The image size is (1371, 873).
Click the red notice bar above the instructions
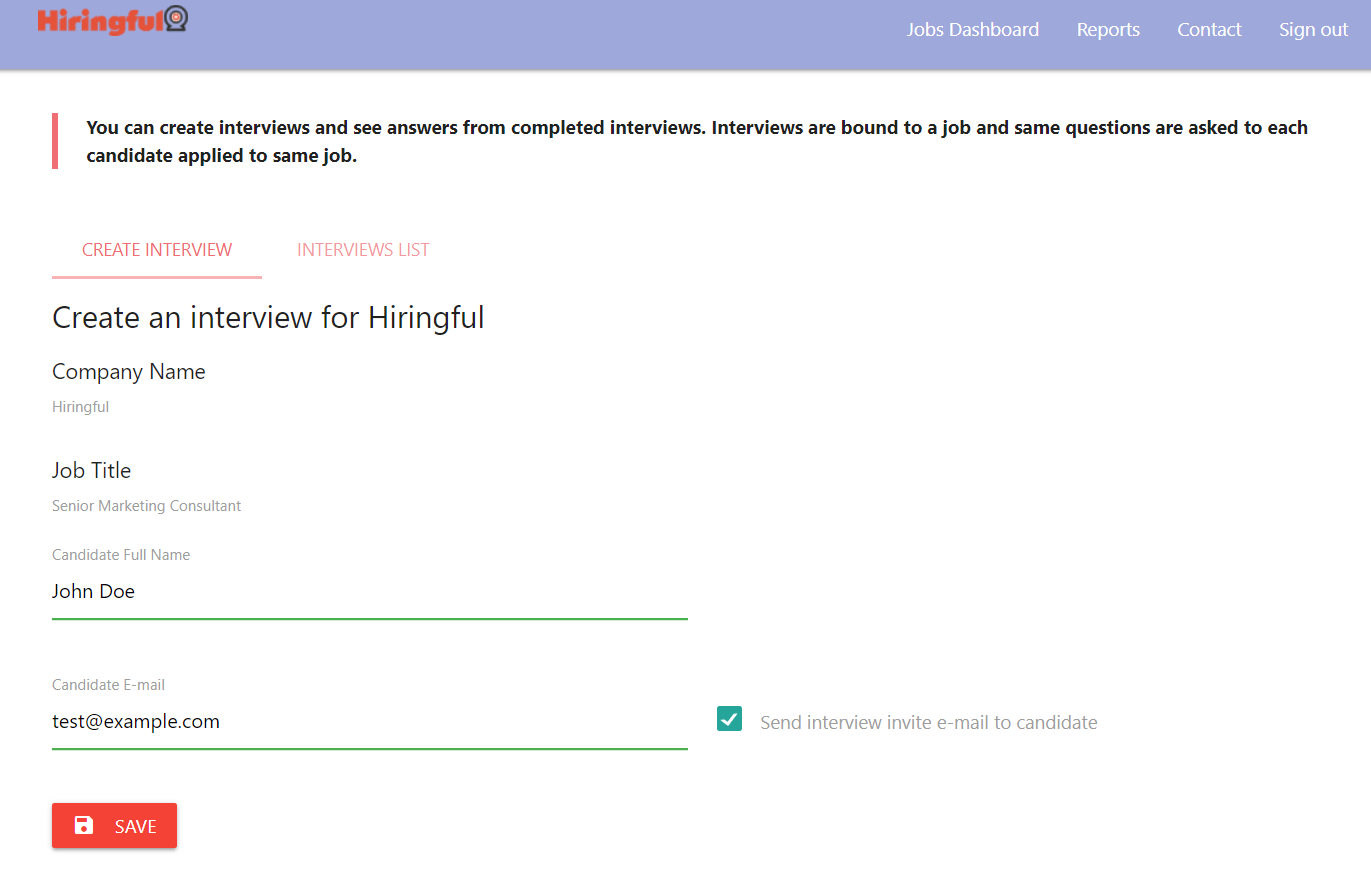[54, 140]
